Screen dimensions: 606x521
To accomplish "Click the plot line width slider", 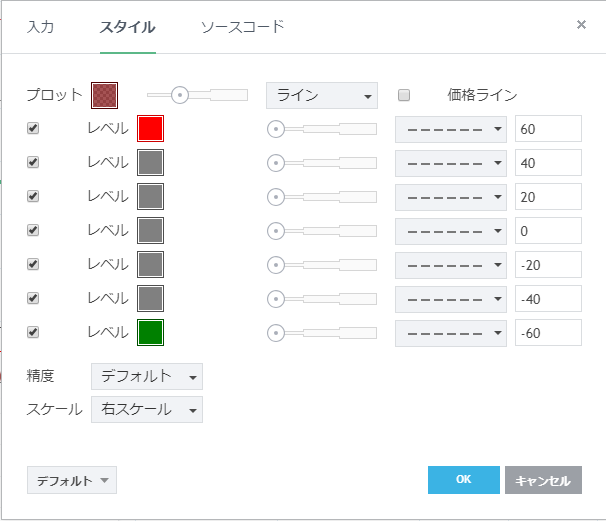I will (197, 95).
